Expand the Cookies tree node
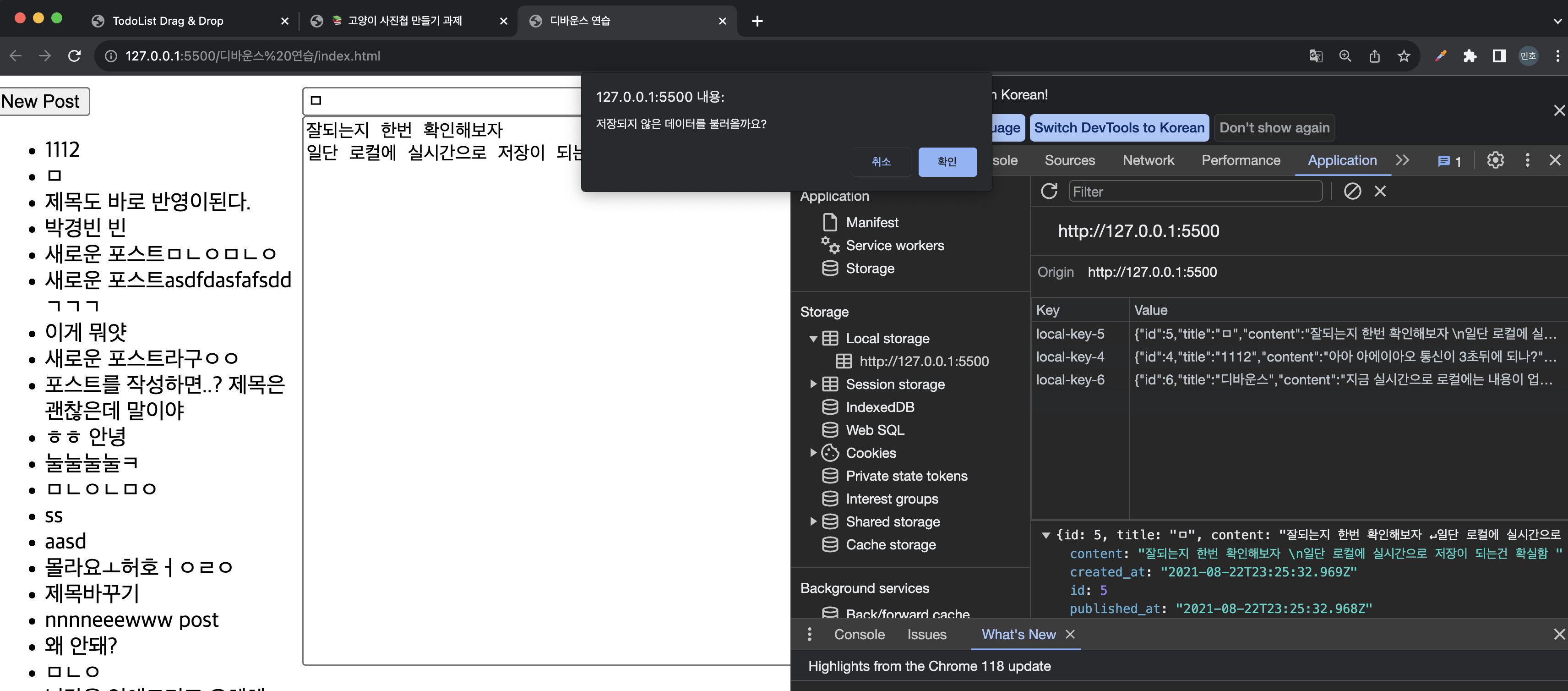 [x=813, y=453]
